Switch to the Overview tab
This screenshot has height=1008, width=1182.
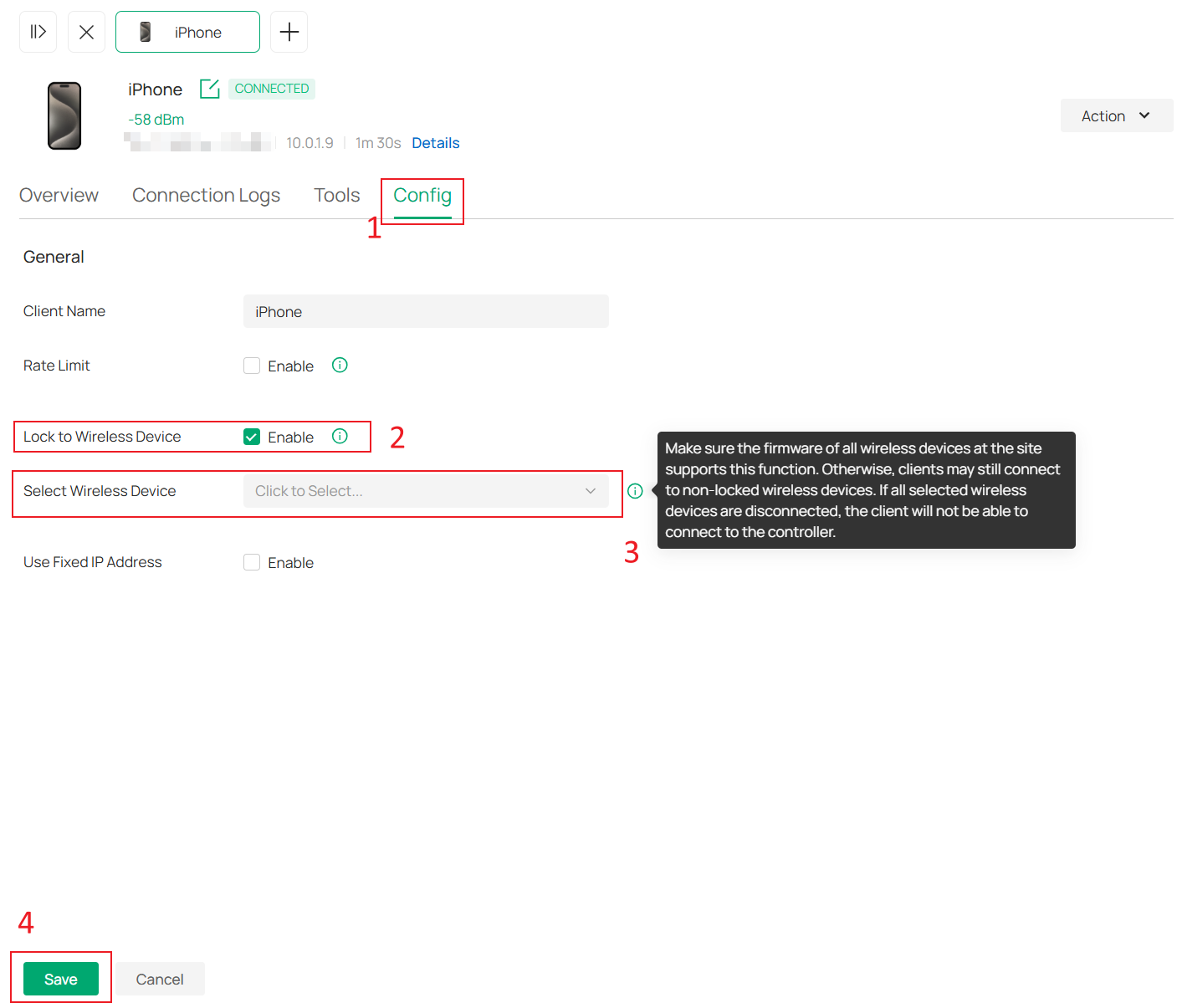point(59,195)
